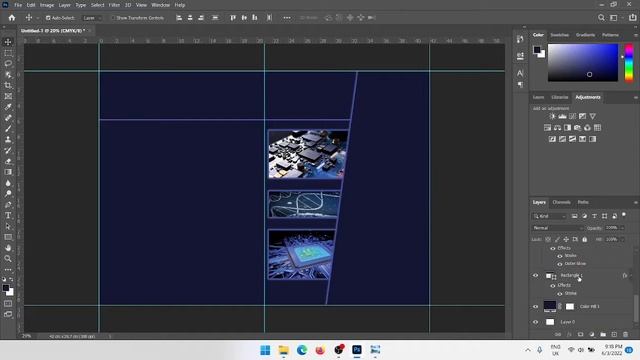Image resolution: width=640 pixels, height=360 pixels.
Task: Select the Lasso tool
Action: (x=8, y=64)
